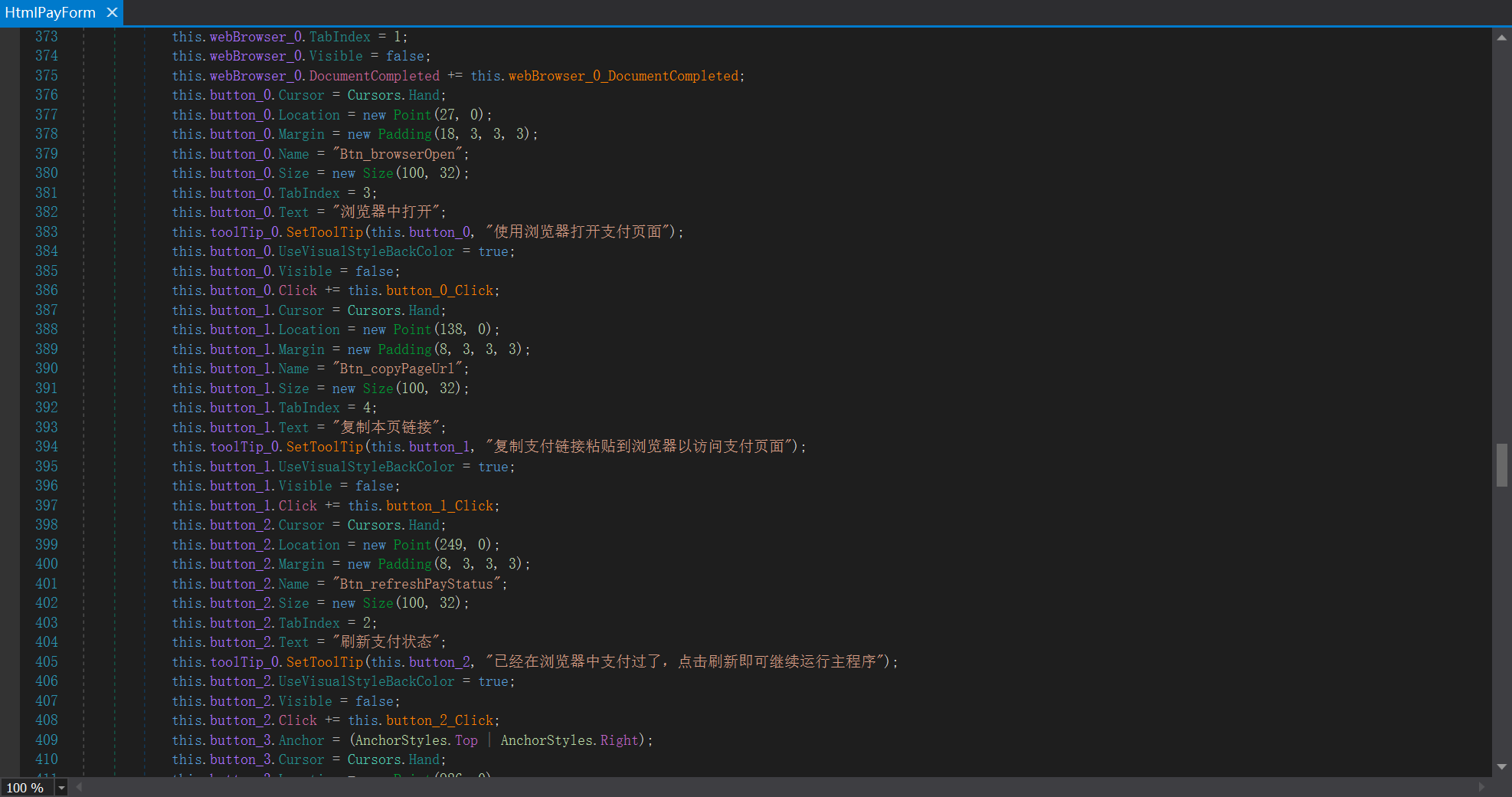The height and width of the screenshot is (797, 1512).
Task: Go to webBrowser_0_DocumentCompleted handler on line 375
Action: tap(623, 76)
